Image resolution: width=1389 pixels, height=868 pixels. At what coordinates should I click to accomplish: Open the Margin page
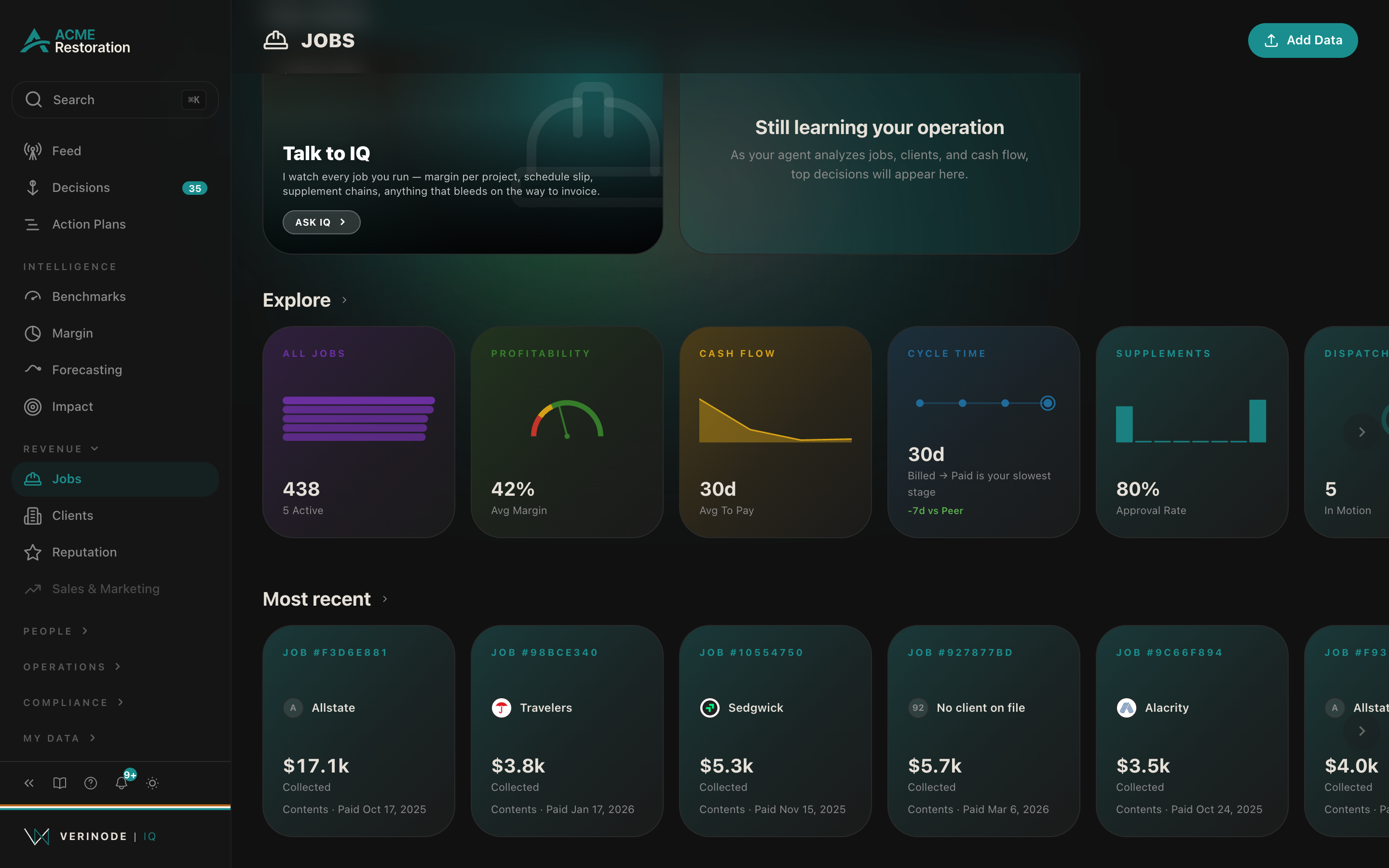click(115, 334)
